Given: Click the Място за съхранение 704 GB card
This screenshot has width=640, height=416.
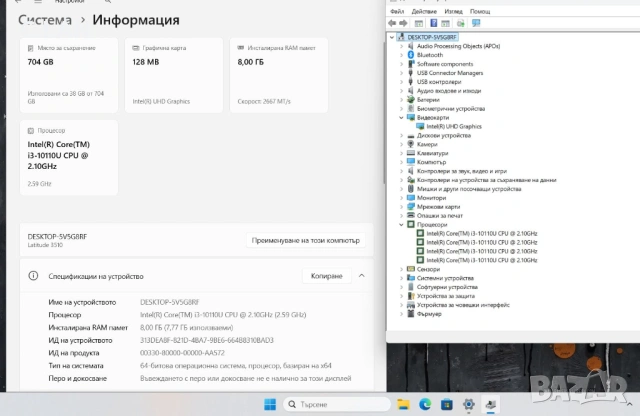Looking at the screenshot, I should point(69,75).
